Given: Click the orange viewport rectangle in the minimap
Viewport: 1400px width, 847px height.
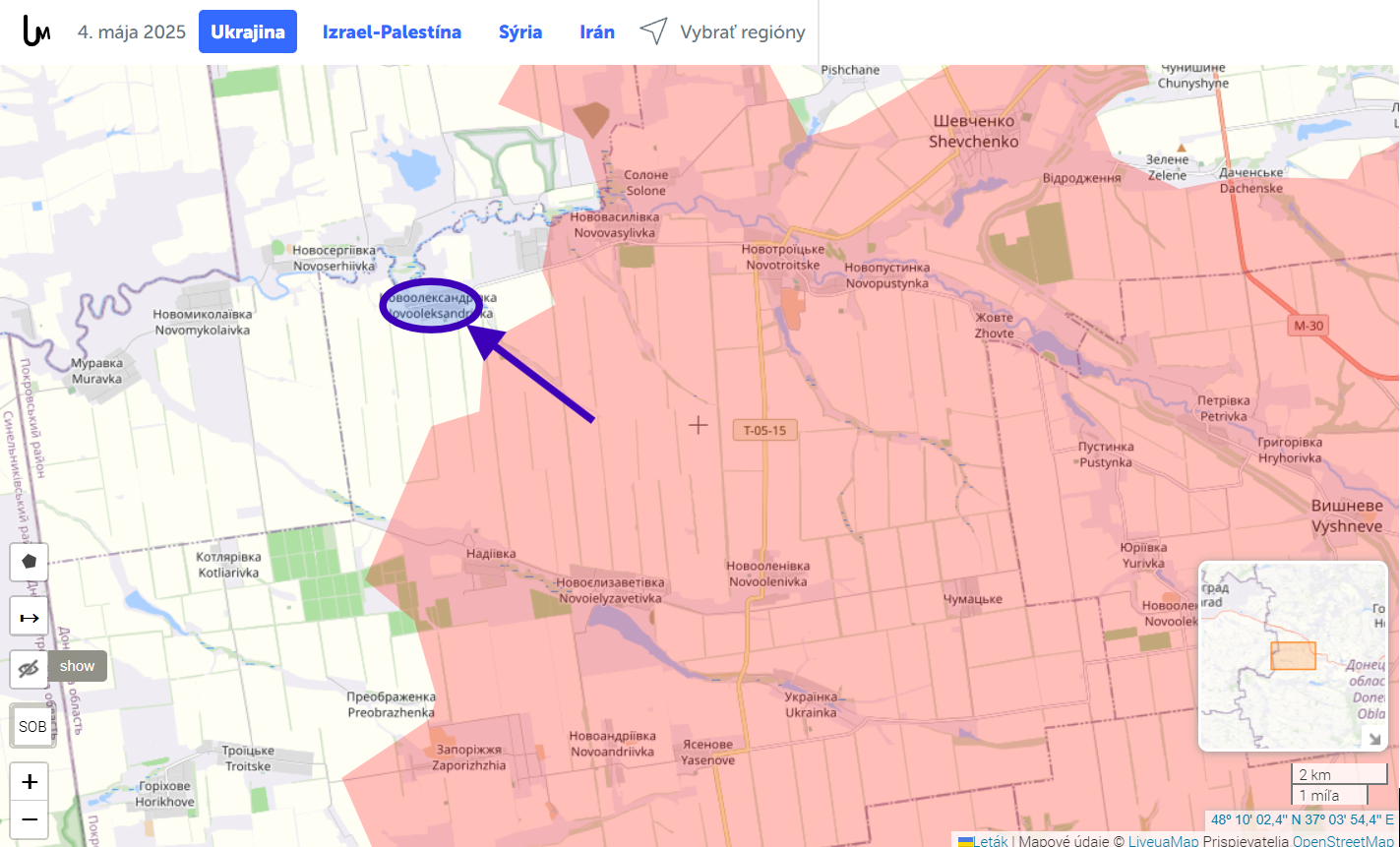Looking at the screenshot, I should [1293, 655].
